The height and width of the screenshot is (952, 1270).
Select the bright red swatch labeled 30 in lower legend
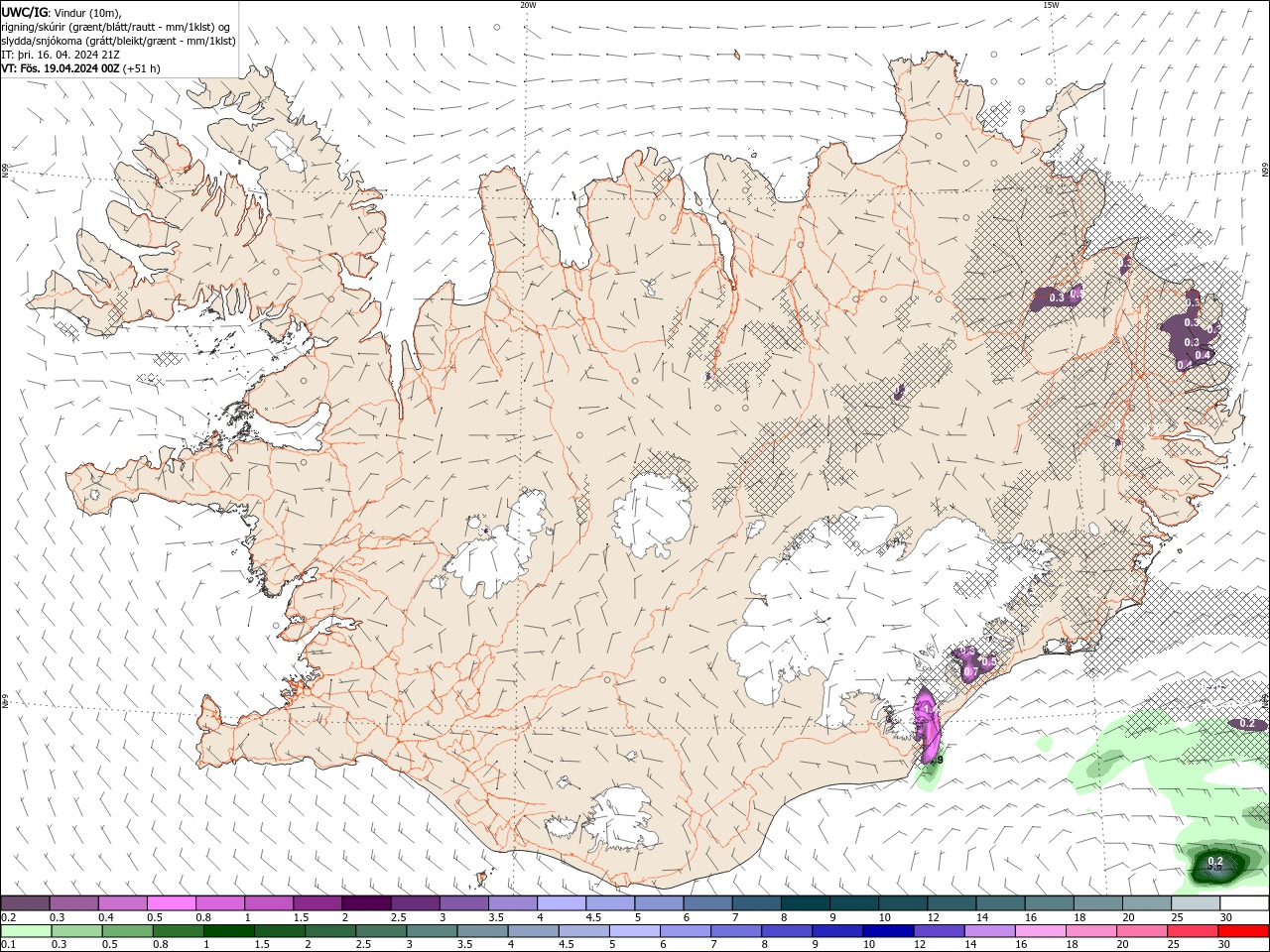coord(1243,931)
